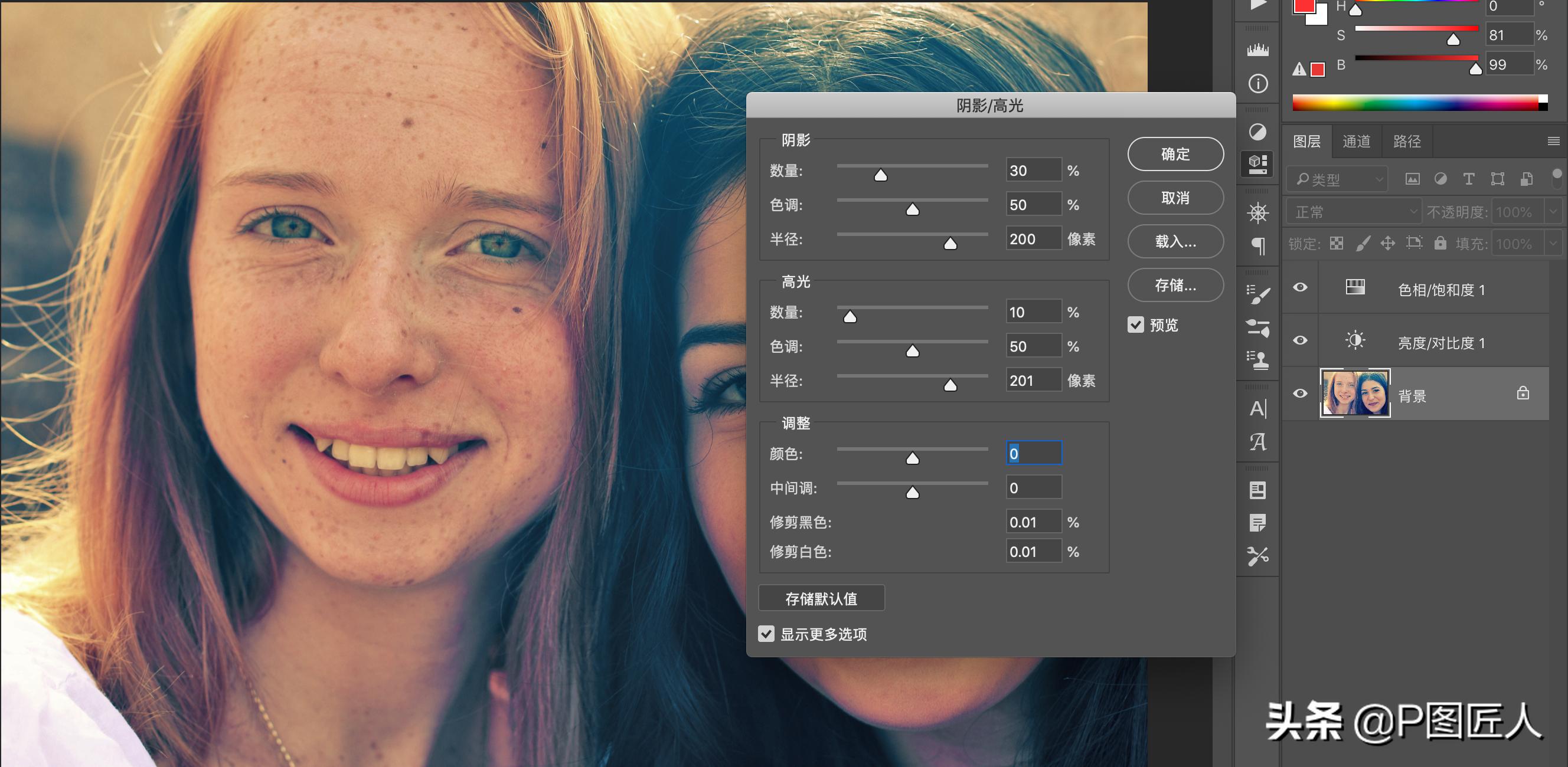
Task: Click the shadows 数量 slider handle
Action: 880,176
